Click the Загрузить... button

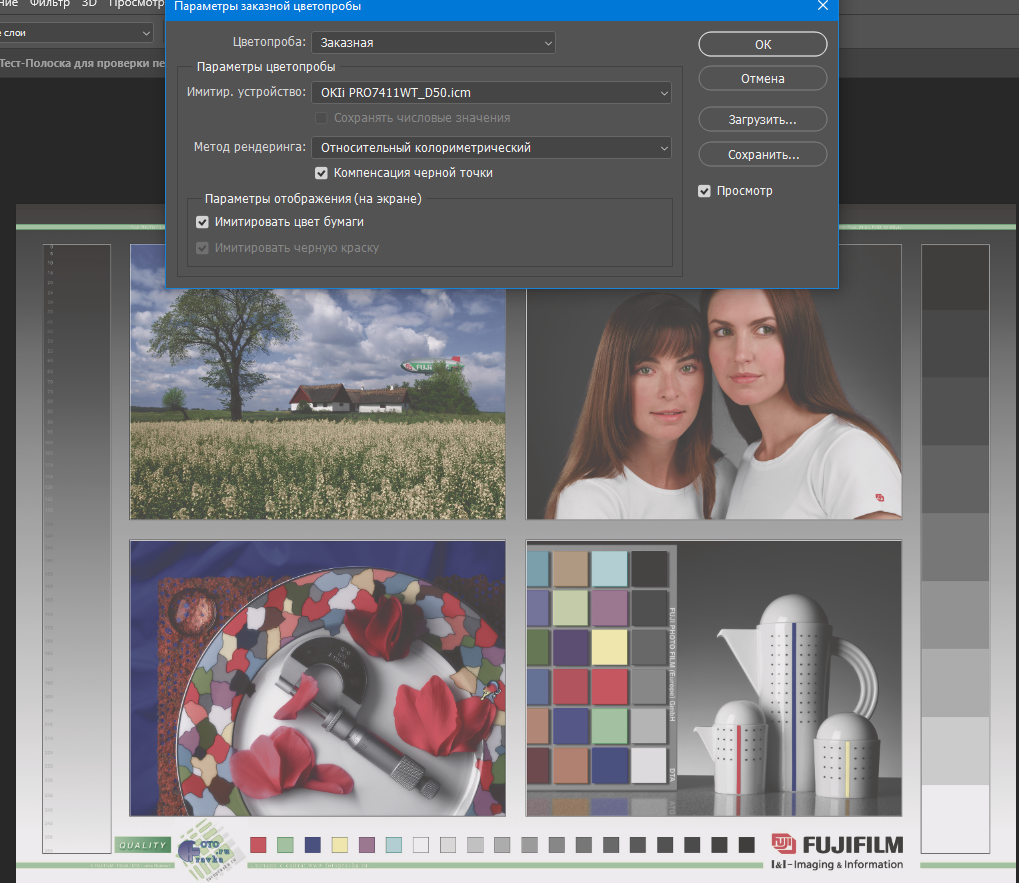click(762, 120)
